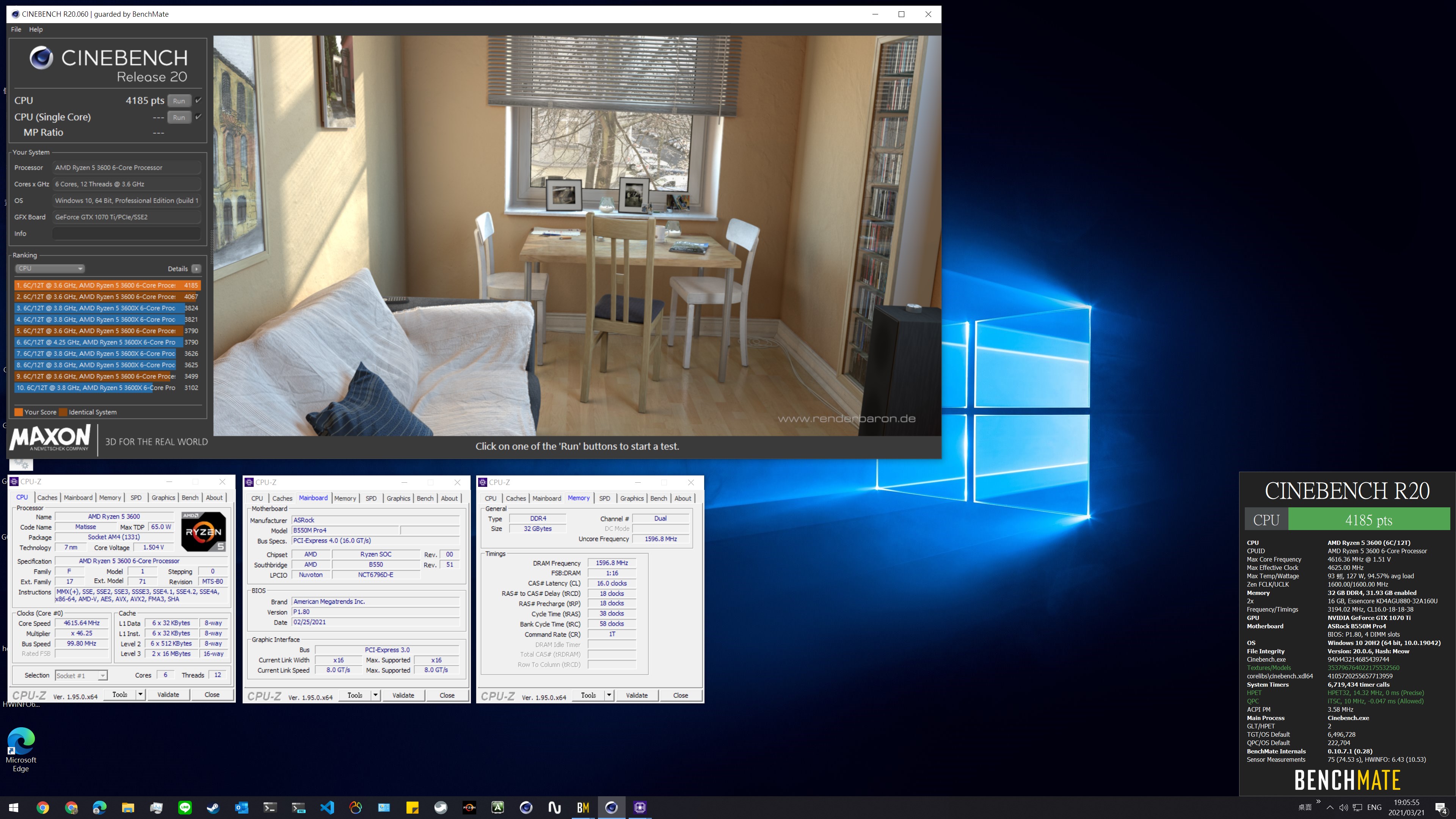Click Close in the Memory CPU-Z window

tap(681, 695)
